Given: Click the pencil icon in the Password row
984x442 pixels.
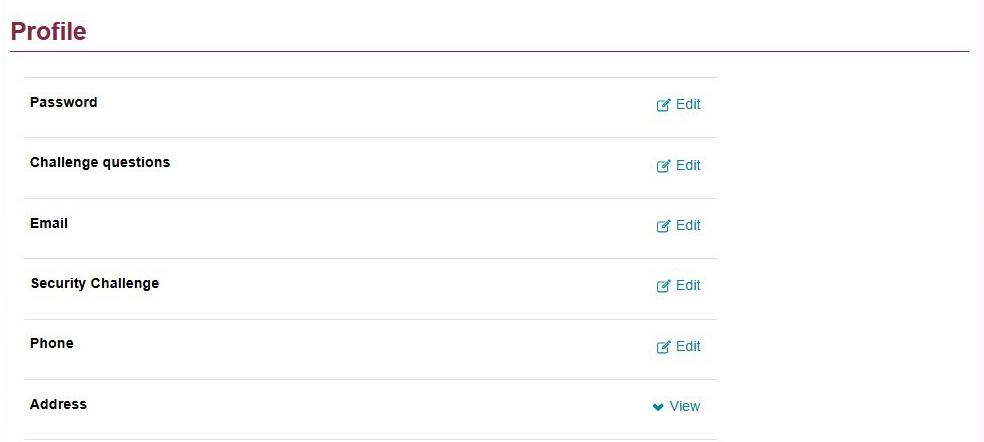Looking at the screenshot, I should point(663,105).
